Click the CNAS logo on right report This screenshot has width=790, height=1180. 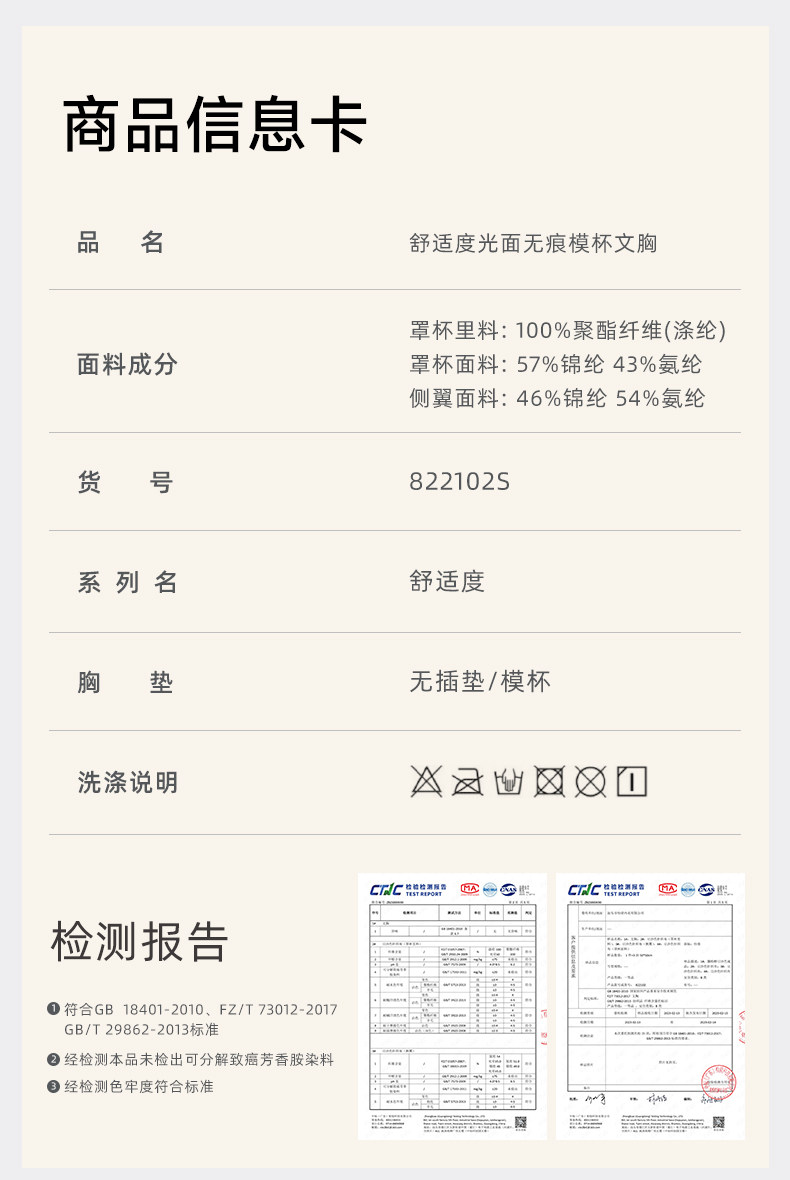[x=708, y=888]
